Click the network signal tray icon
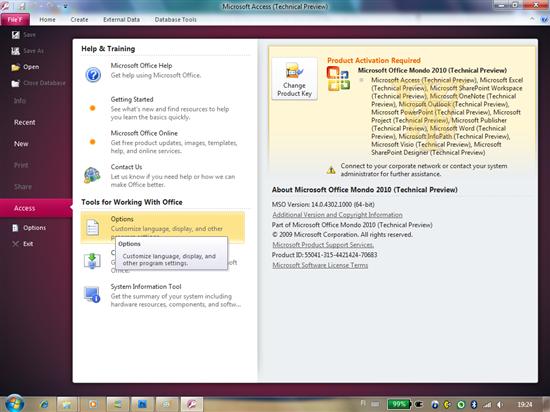550x412 pixels. coord(487,405)
